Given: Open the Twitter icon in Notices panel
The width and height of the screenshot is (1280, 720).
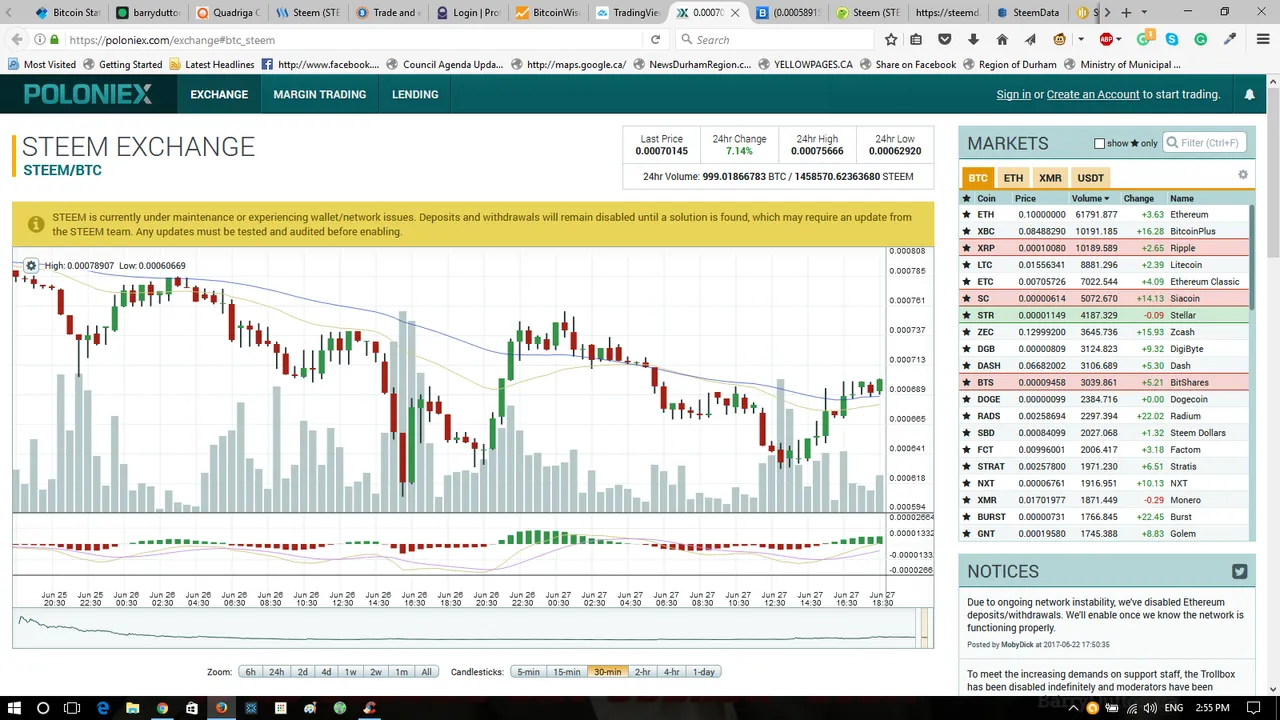Looking at the screenshot, I should pyautogui.click(x=1240, y=572).
